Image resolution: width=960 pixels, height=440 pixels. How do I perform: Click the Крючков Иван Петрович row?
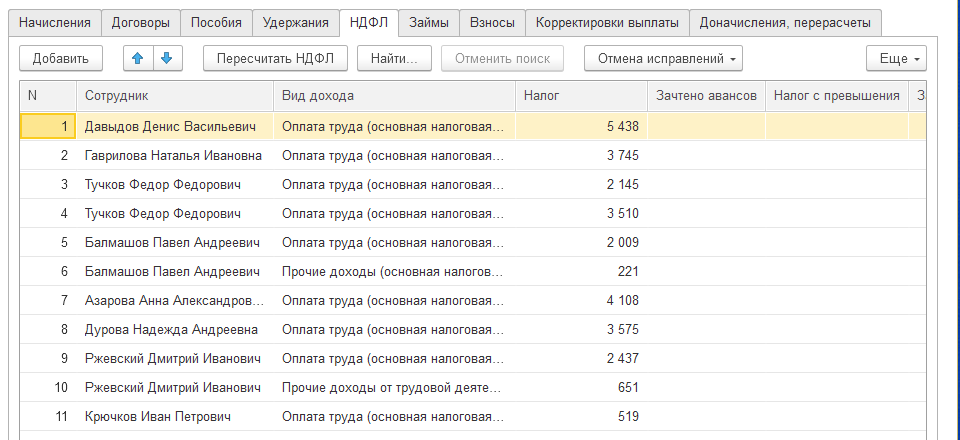click(158, 416)
